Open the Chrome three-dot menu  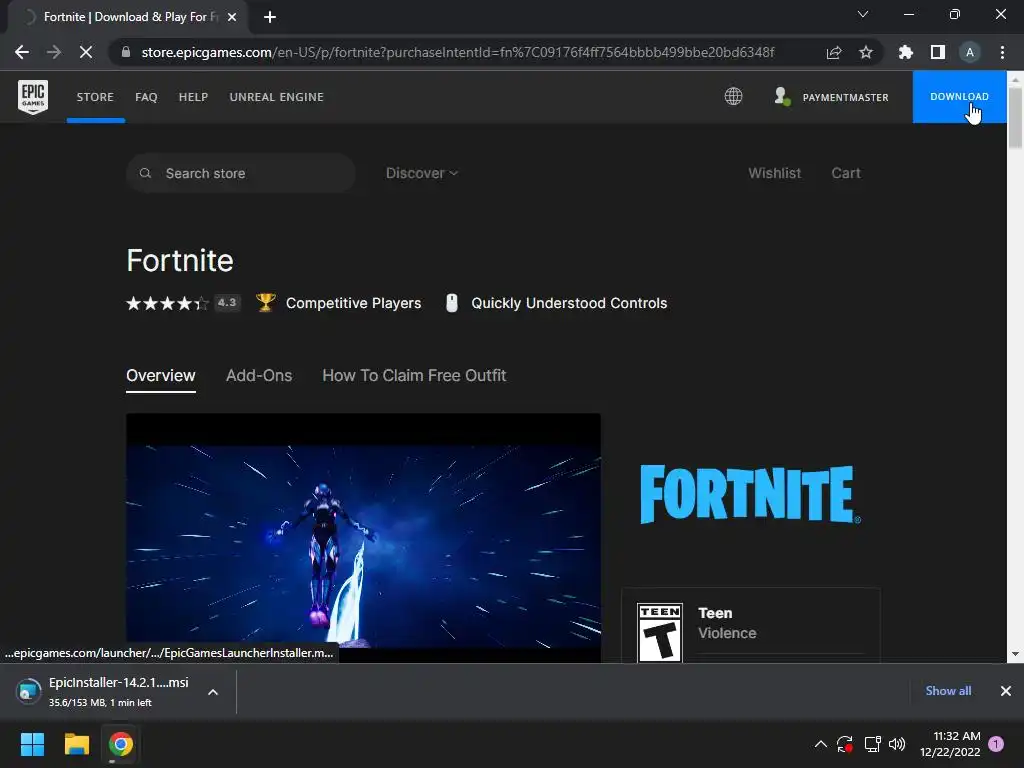point(1002,52)
